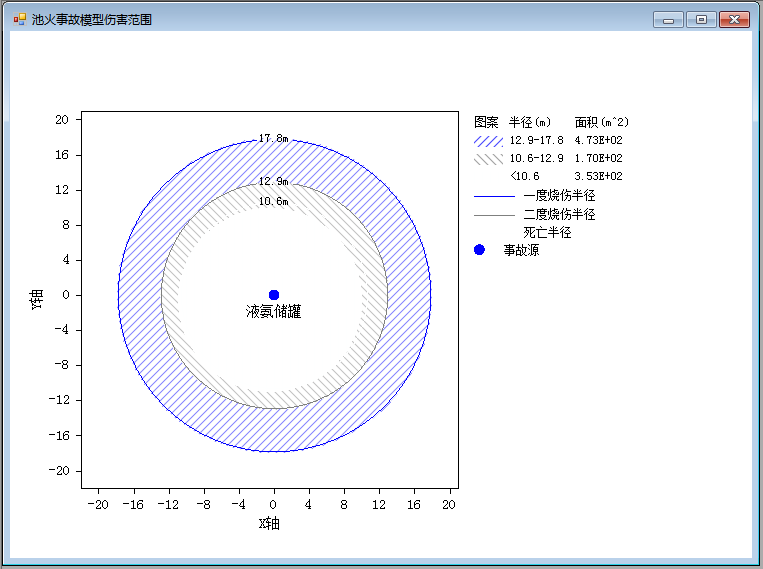Click the gray hatch legend swatch for 10.6-12.9
The width and height of the screenshot is (763, 569).
point(489,159)
